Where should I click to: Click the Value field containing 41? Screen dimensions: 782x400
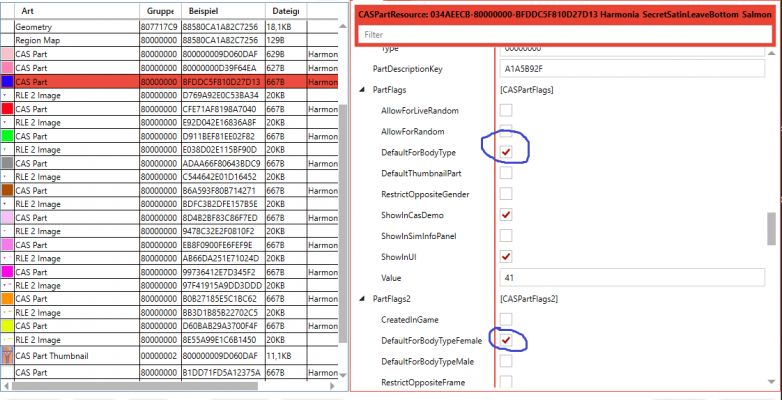[632, 277]
